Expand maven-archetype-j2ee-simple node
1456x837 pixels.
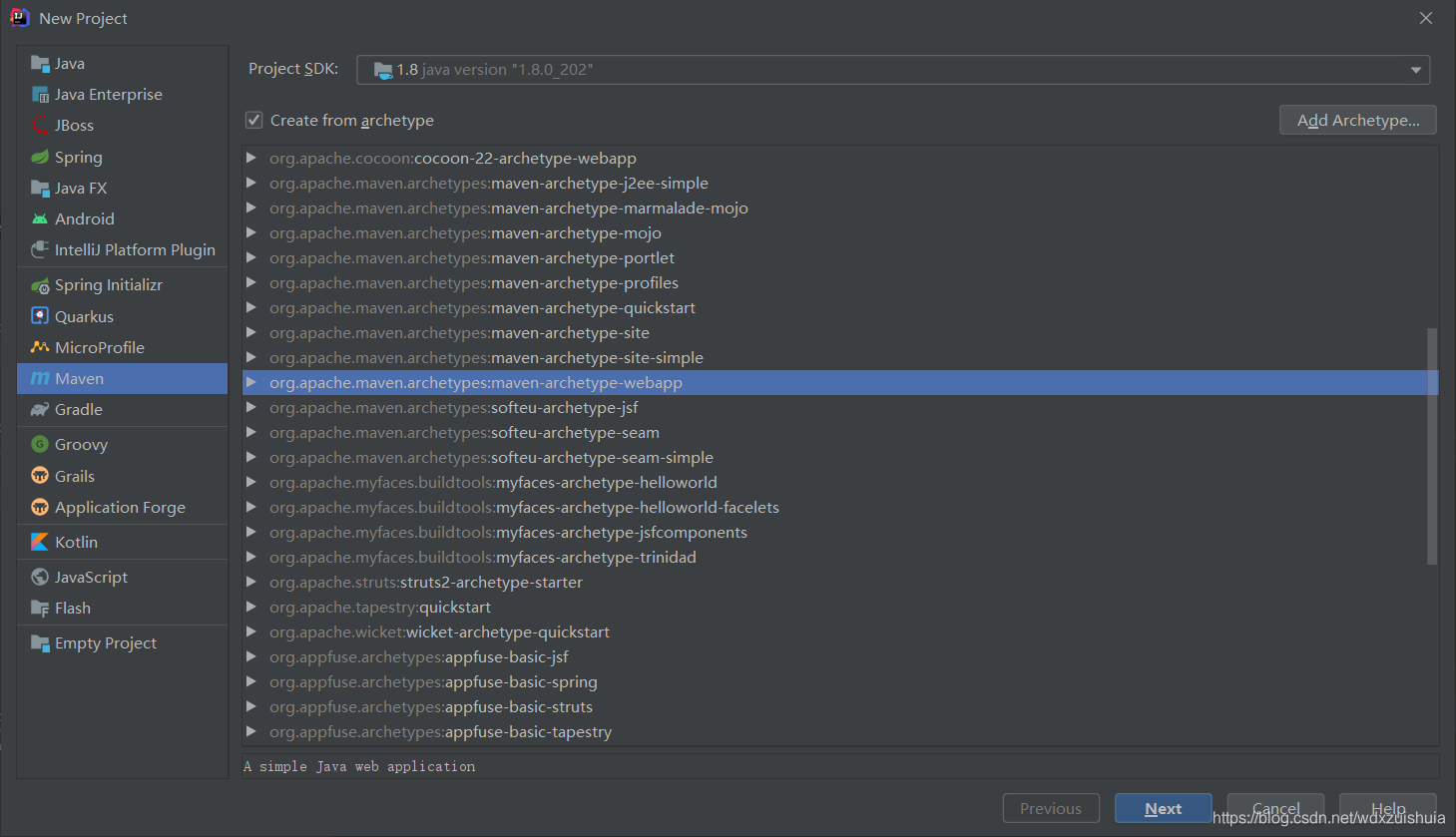pyautogui.click(x=251, y=183)
